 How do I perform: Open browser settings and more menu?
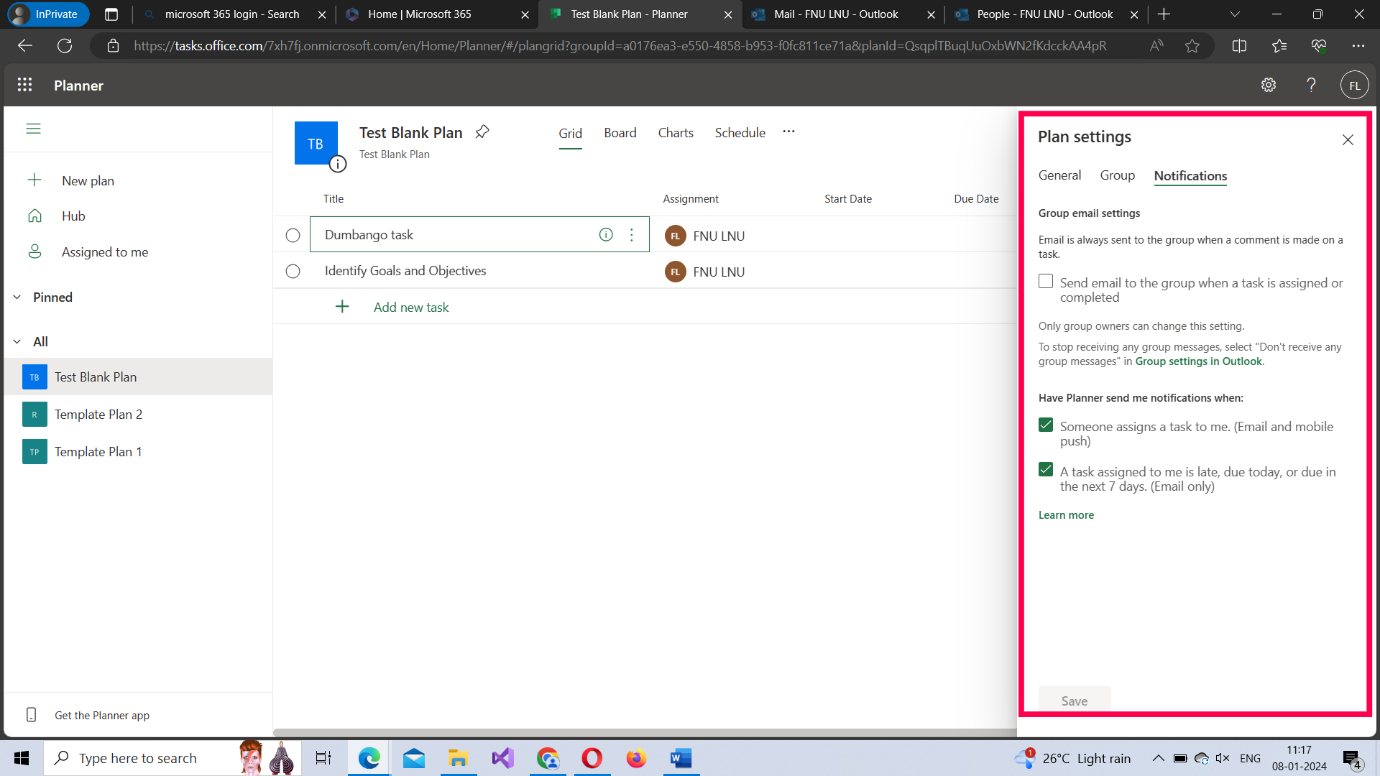[x=1357, y=46]
